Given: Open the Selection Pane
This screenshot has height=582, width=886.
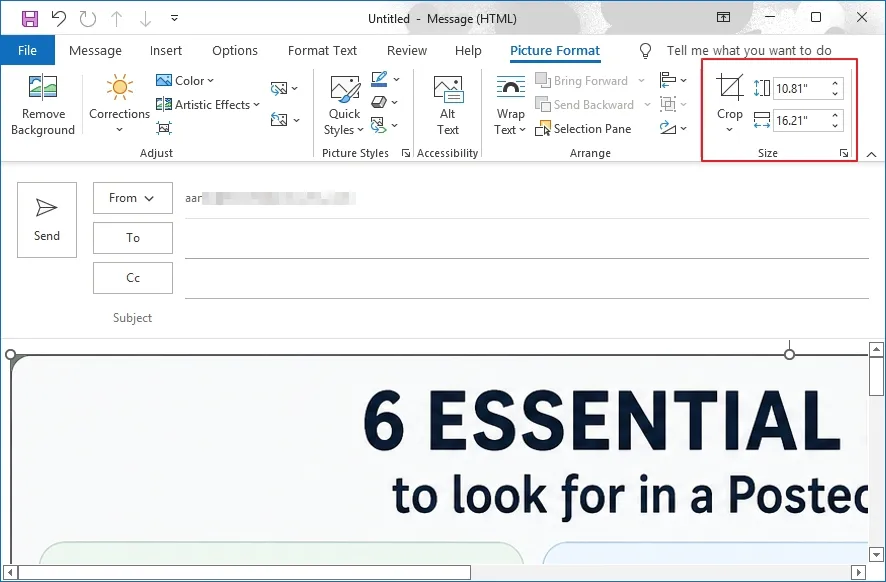Looking at the screenshot, I should pos(583,129).
